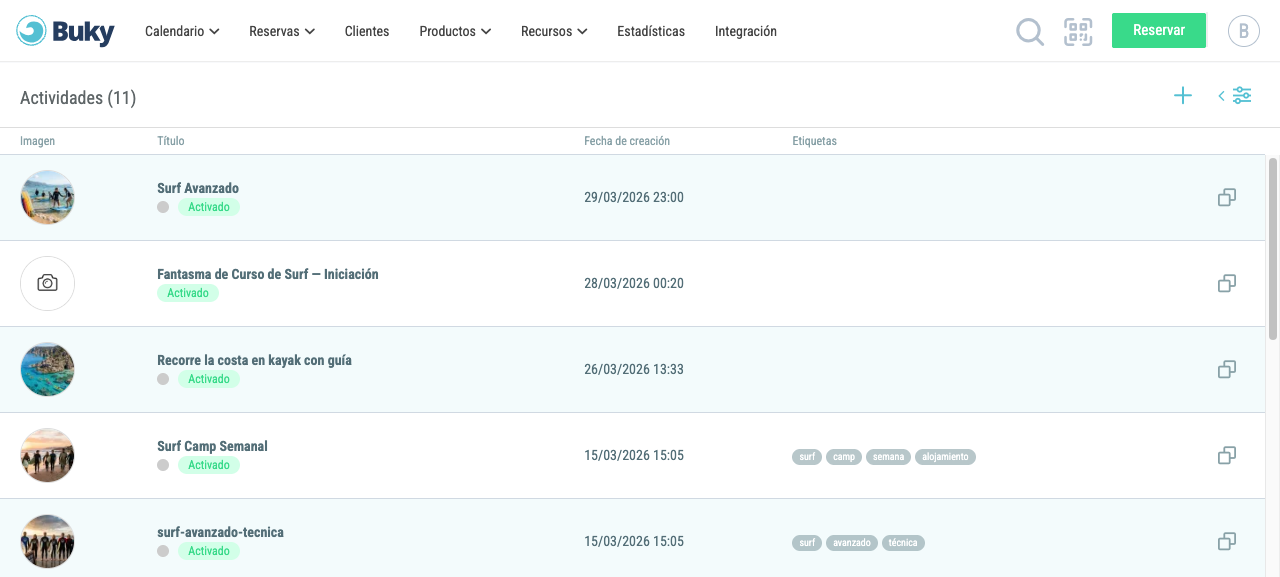1280x577 pixels.
Task: Expand the Productos dropdown menu
Action: 455,31
